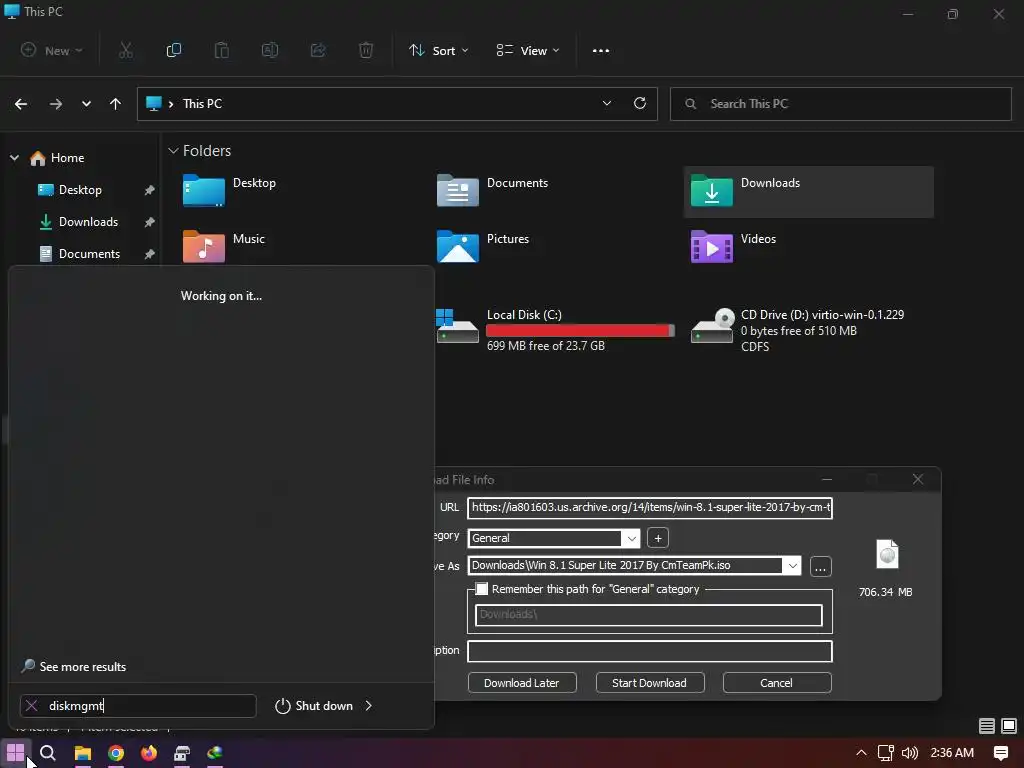Image resolution: width=1024 pixels, height=768 pixels.
Task: Launch Firefox from taskbar
Action: pos(149,753)
